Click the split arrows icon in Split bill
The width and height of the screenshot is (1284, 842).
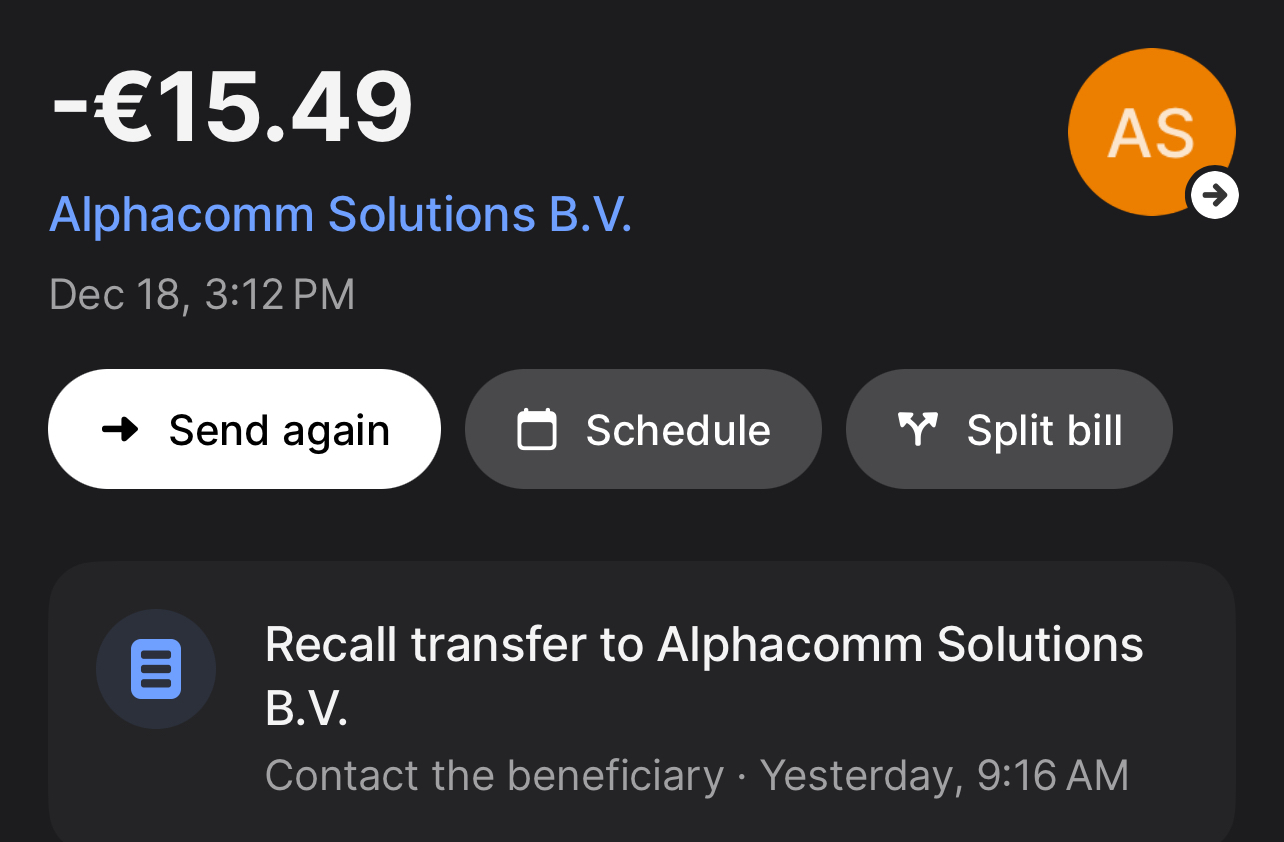tap(917, 430)
